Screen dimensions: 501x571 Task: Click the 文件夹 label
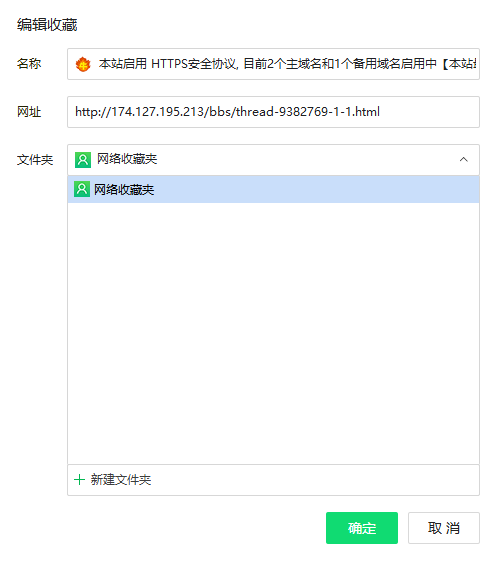[35, 160]
